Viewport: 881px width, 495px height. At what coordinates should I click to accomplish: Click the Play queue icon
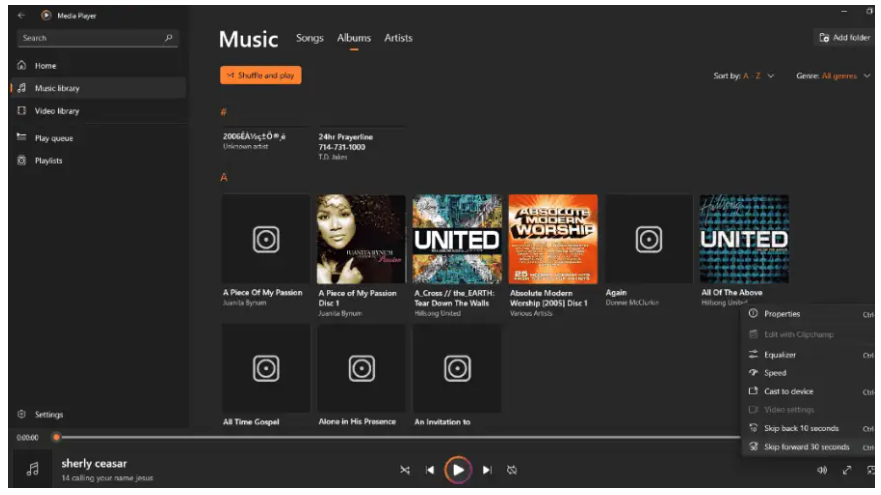click(21, 137)
